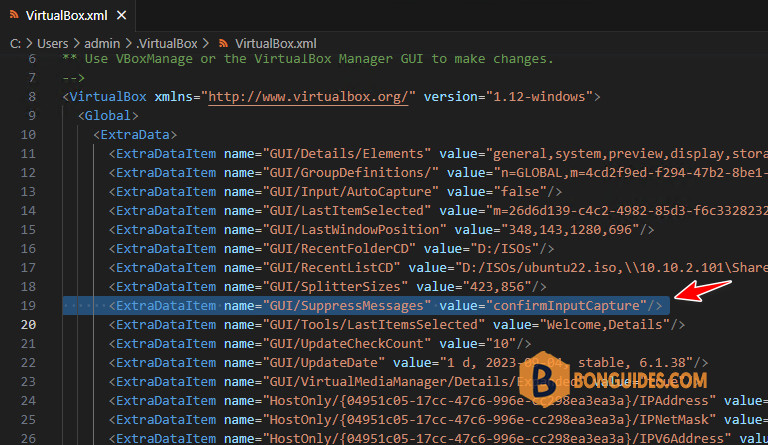This screenshot has height=445, width=768.
Task: Click IPV6Address HostOnly name on line 26
Action: (x=497, y=439)
